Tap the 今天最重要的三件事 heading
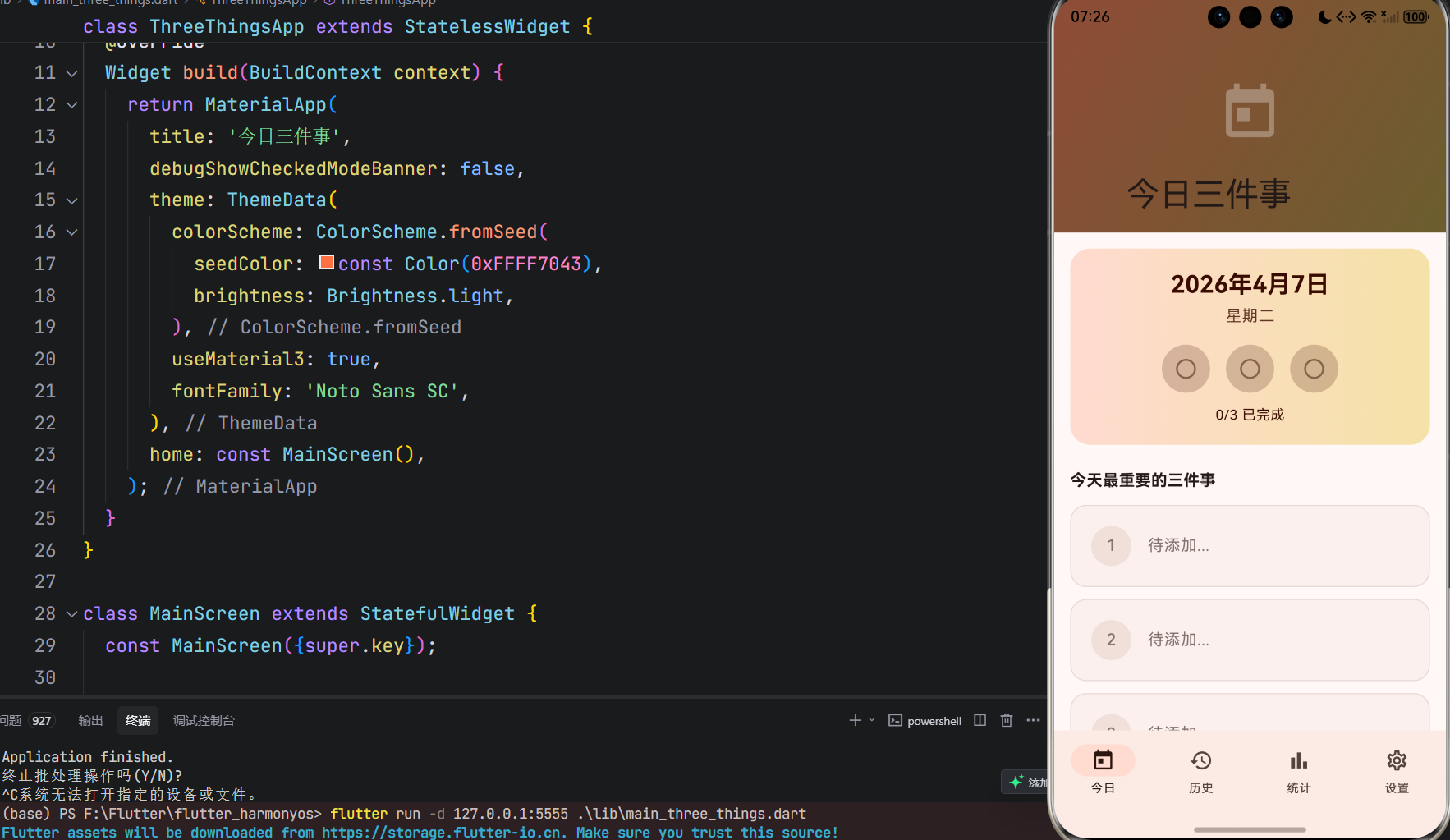This screenshot has height=840, width=1450. click(x=1143, y=480)
